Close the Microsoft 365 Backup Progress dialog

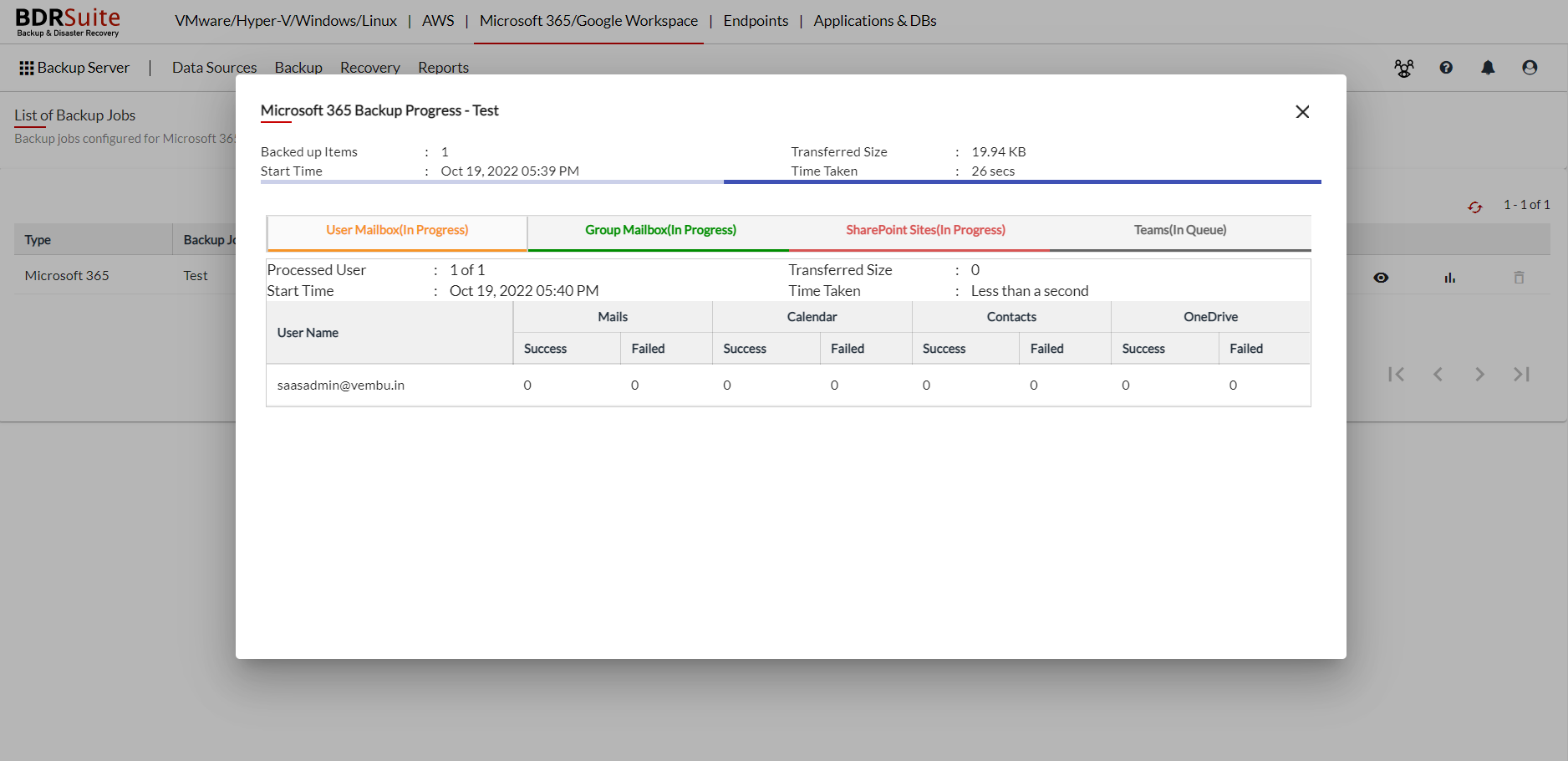point(1302,112)
